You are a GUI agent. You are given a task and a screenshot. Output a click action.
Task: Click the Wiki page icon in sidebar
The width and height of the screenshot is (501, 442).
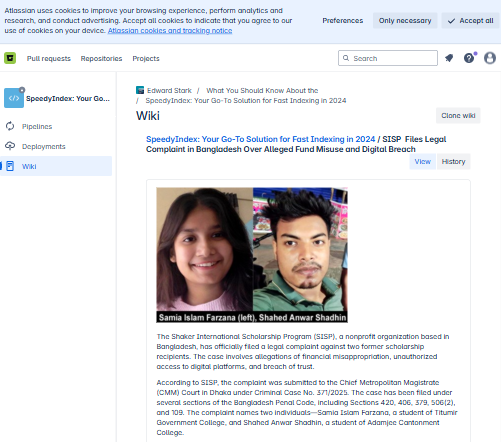pyautogui.click(x=10, y=166)
